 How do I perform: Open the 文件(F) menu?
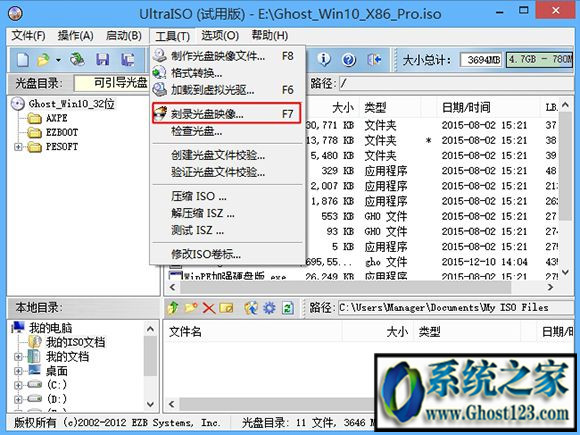click(28, 36)
